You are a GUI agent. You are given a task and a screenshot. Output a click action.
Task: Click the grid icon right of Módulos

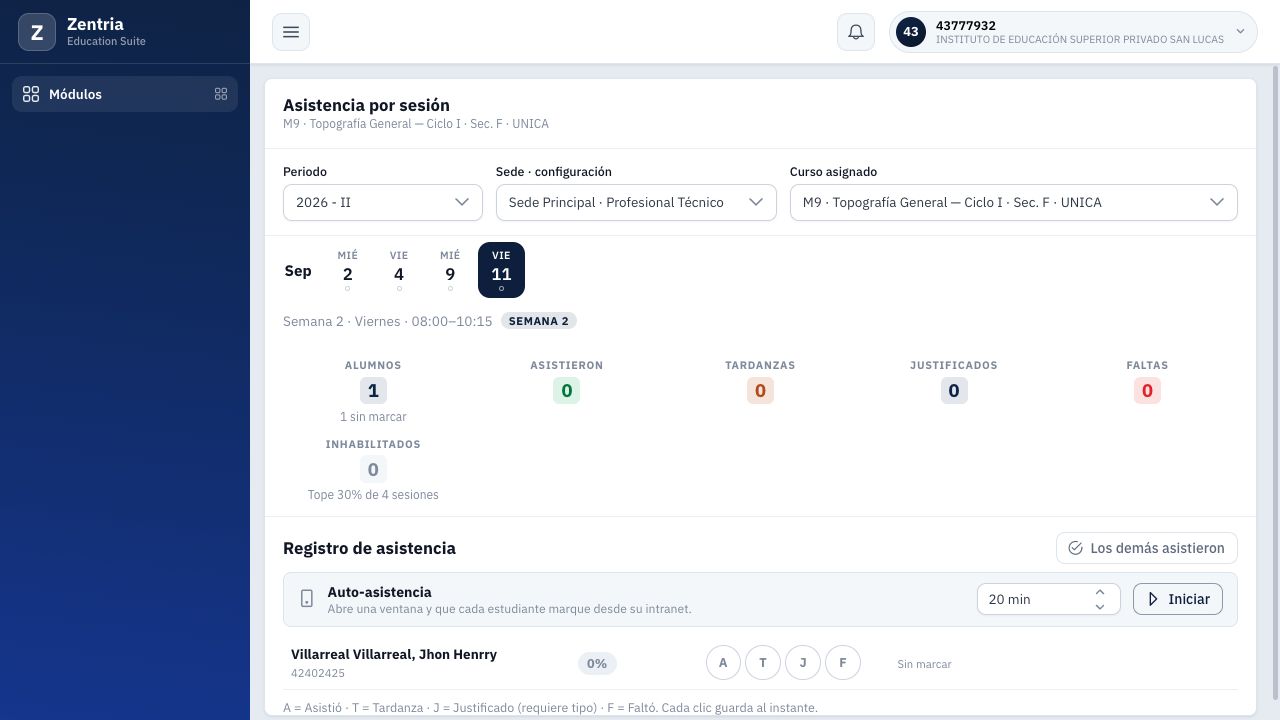point(221,94)
